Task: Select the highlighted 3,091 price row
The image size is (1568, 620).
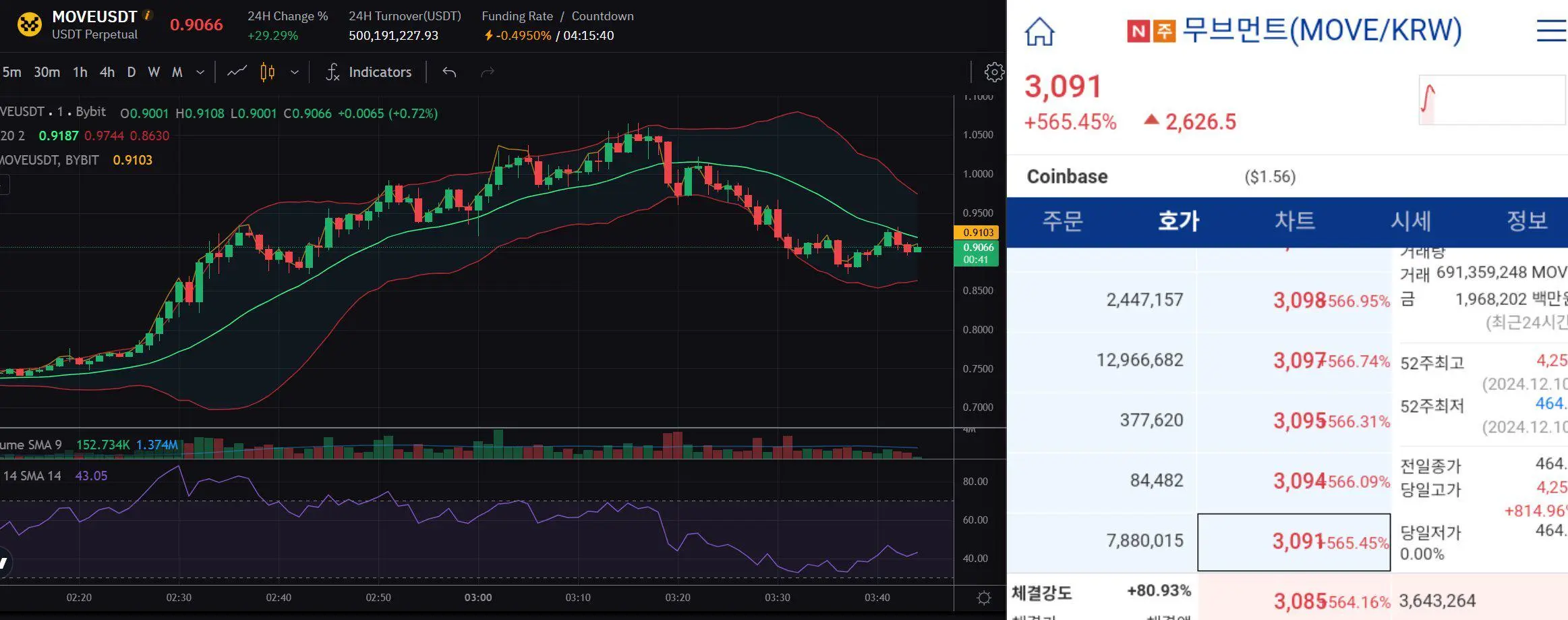Action: coord(1294,542)
